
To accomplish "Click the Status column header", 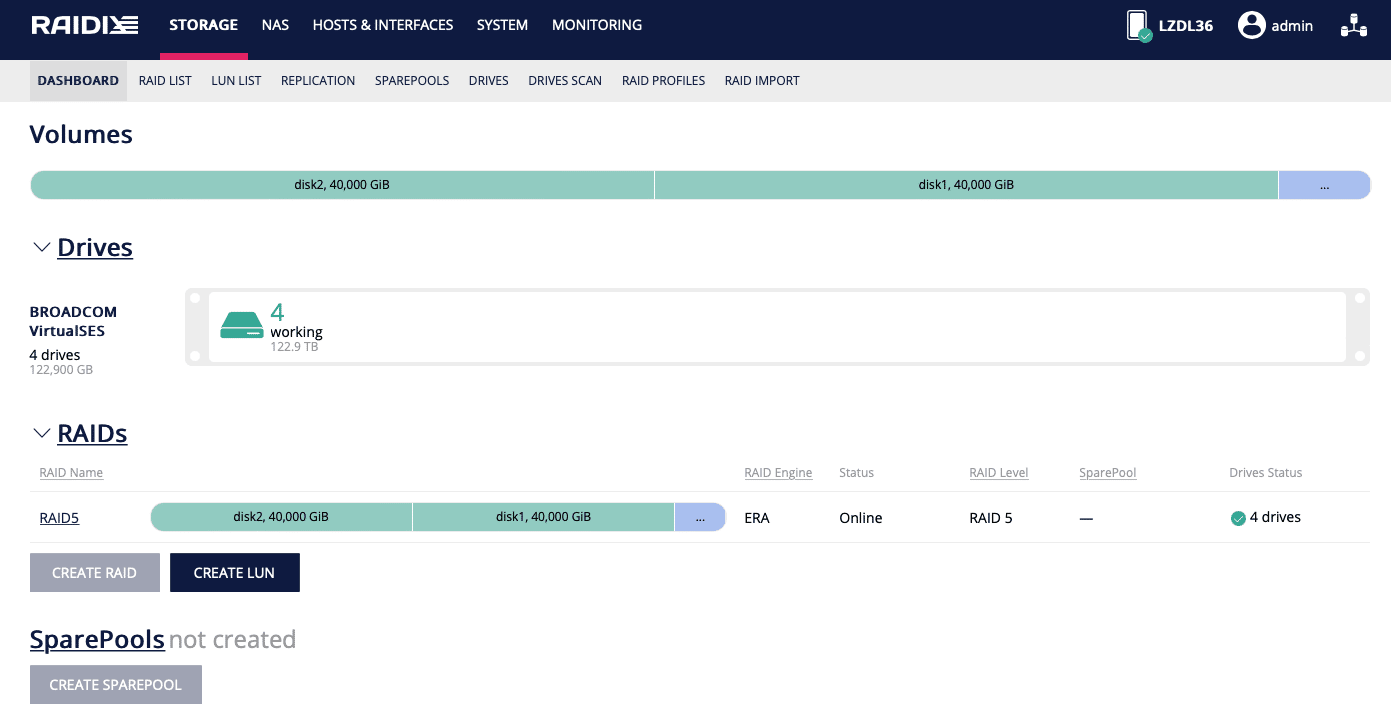I will 856,473.
